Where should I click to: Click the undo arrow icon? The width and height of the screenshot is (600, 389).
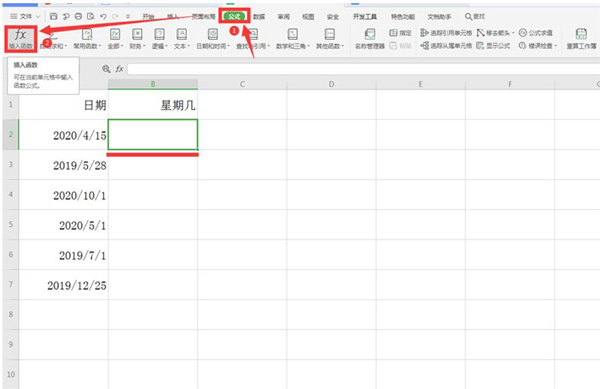click(x=103, y=16)
